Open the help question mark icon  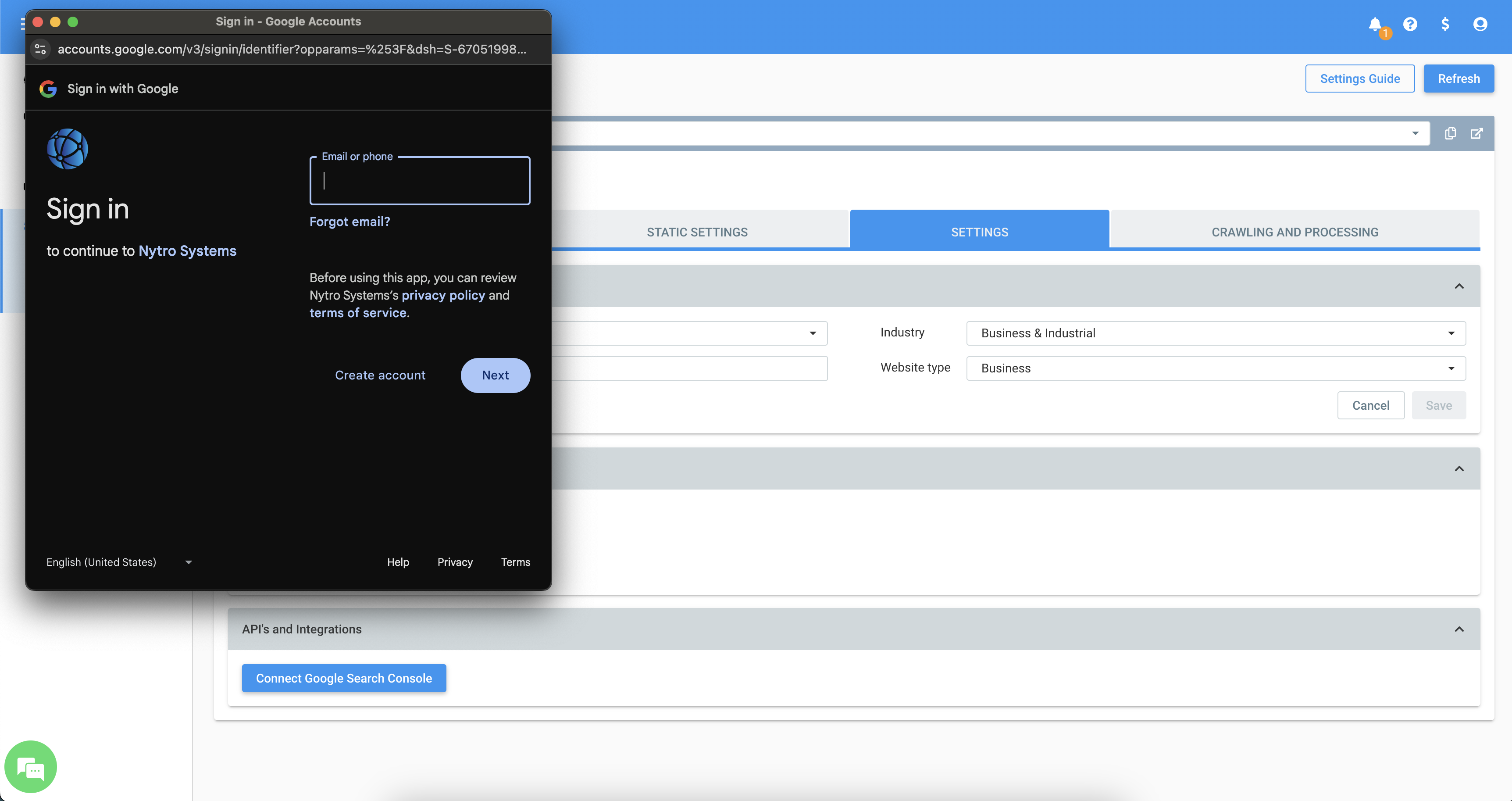coord(1410,24)
